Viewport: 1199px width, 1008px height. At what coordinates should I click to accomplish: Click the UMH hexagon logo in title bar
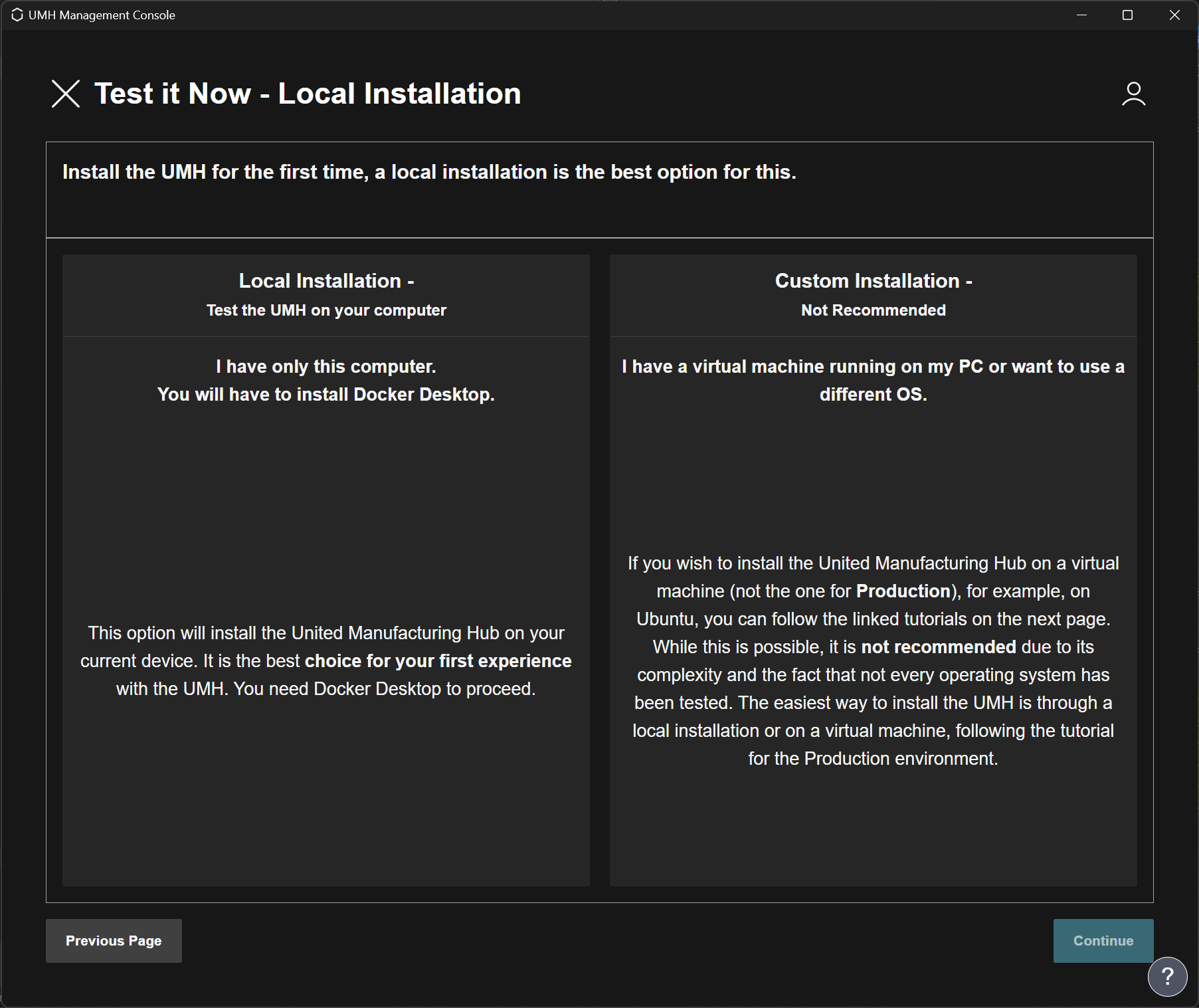17,15
